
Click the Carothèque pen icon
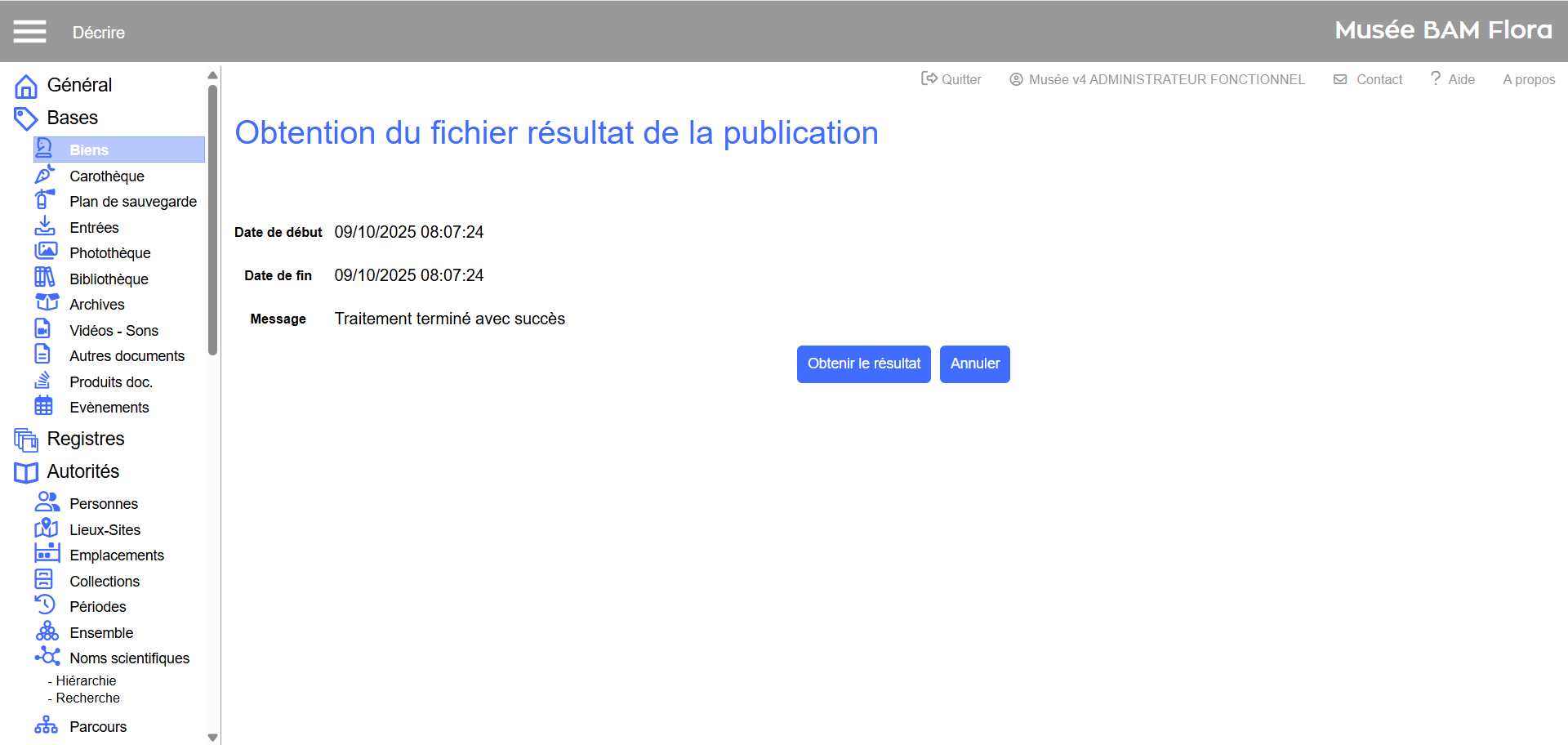tap(45, 175)
